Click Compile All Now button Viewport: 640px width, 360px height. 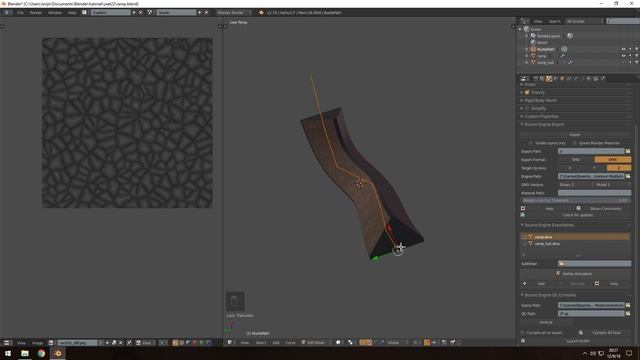coord(603,333)
